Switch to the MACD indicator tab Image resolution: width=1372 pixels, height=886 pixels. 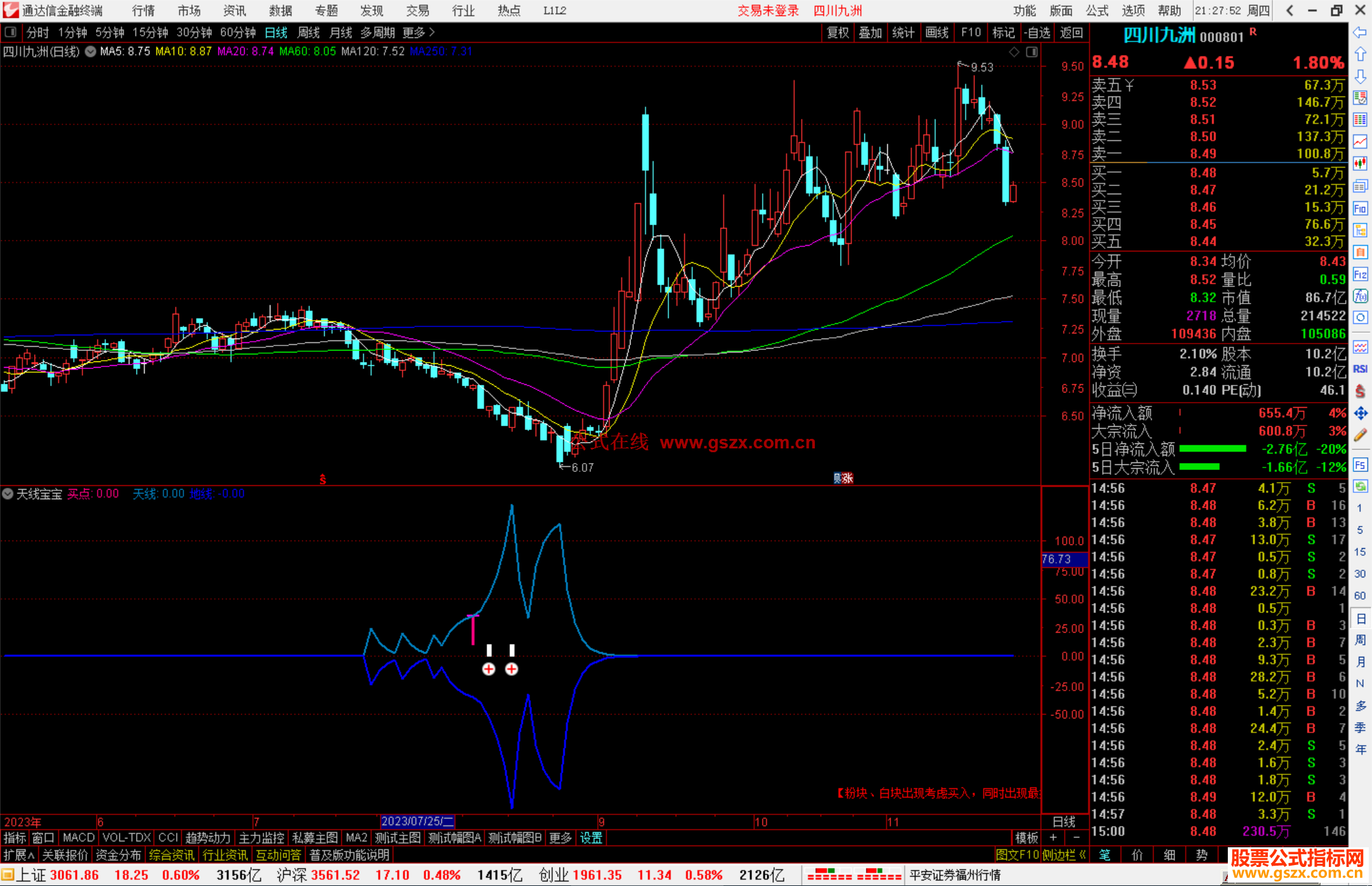(78, 838)
